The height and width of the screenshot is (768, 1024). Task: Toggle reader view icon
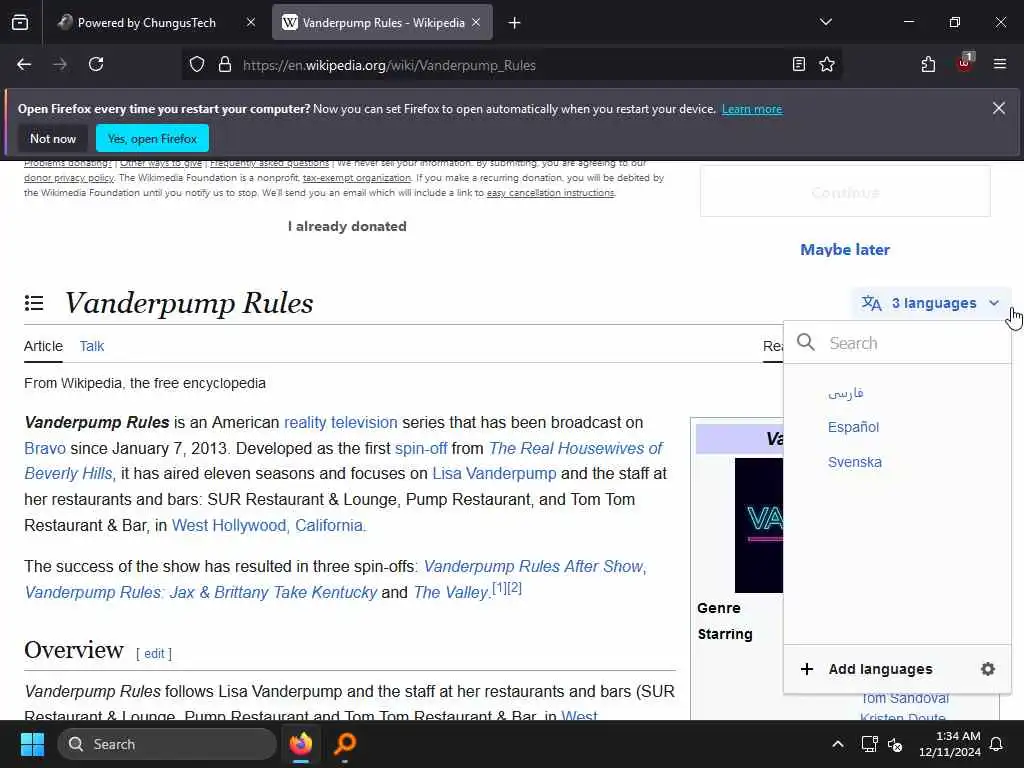(x=799, y=65)
